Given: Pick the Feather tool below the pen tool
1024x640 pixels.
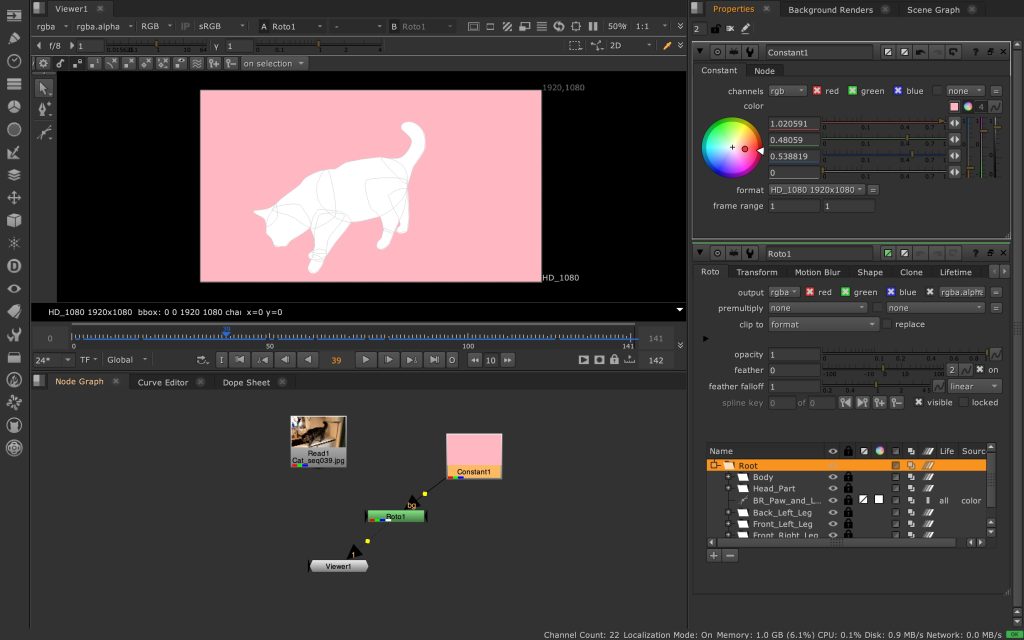Looking at the screenshot, I should tap(44, 133).
